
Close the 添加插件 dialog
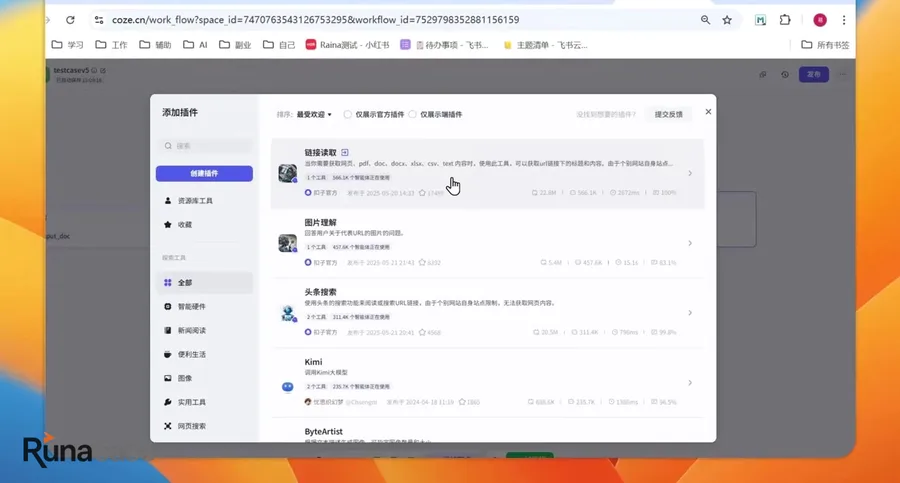coord(708,111)
